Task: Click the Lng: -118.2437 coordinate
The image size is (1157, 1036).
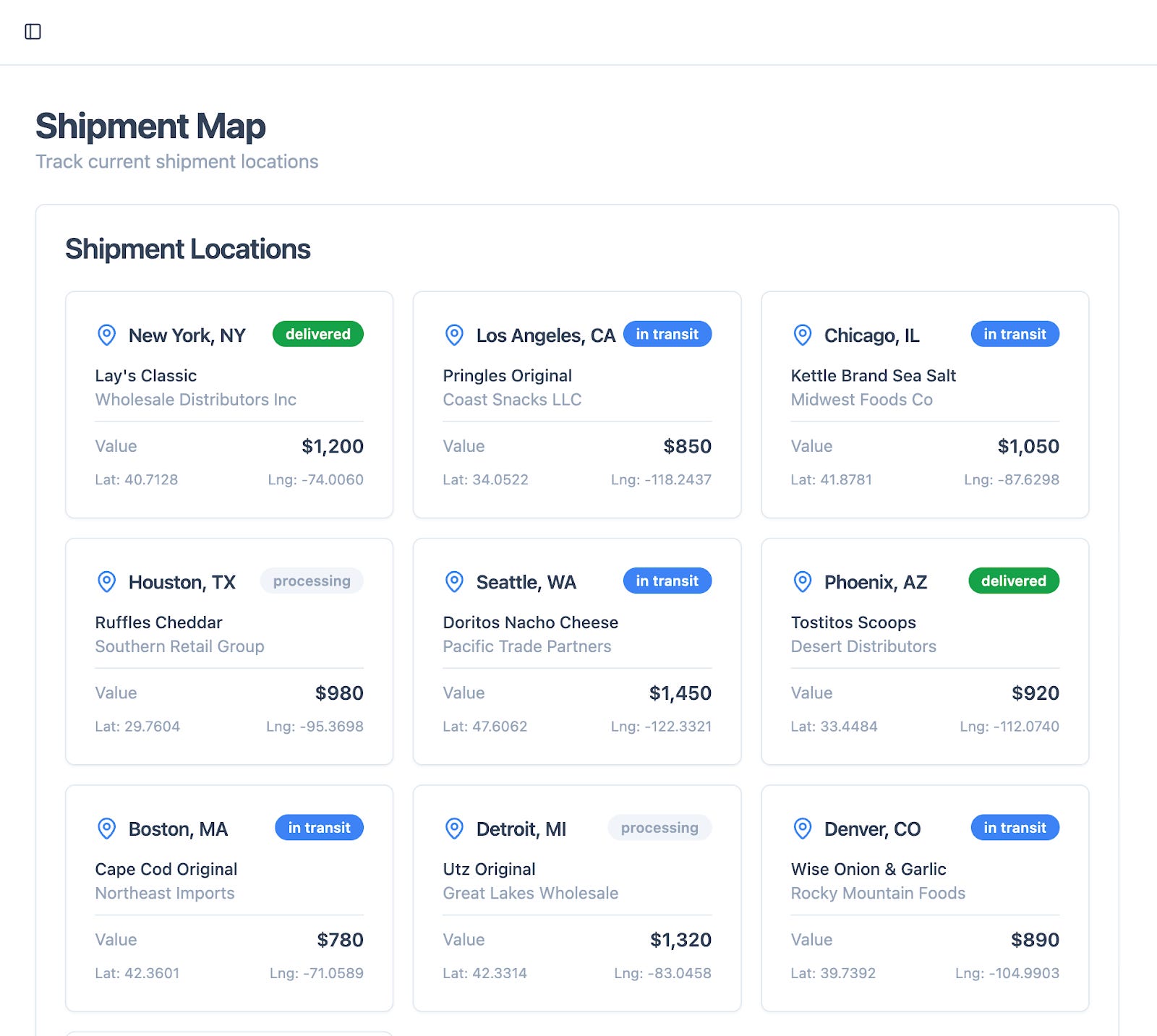Action: [x=661, y=479]
